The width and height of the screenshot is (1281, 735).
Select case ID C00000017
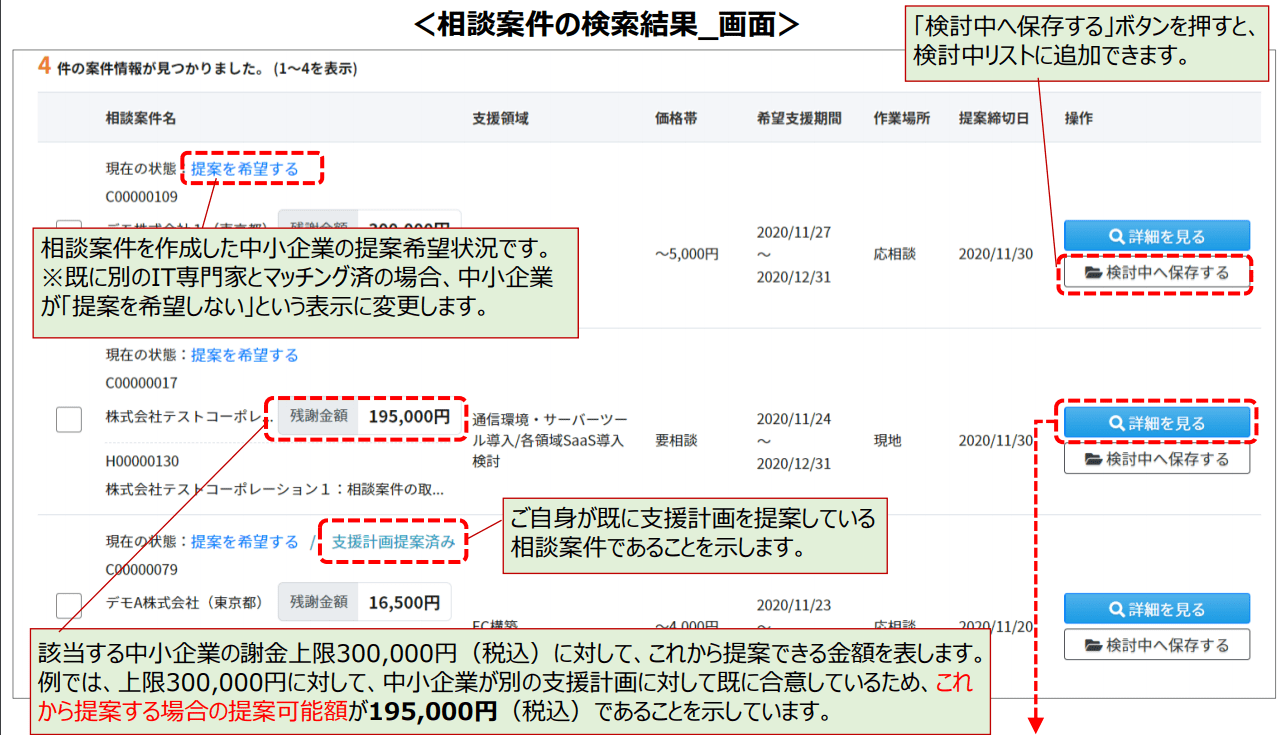(x=142, y=382)
